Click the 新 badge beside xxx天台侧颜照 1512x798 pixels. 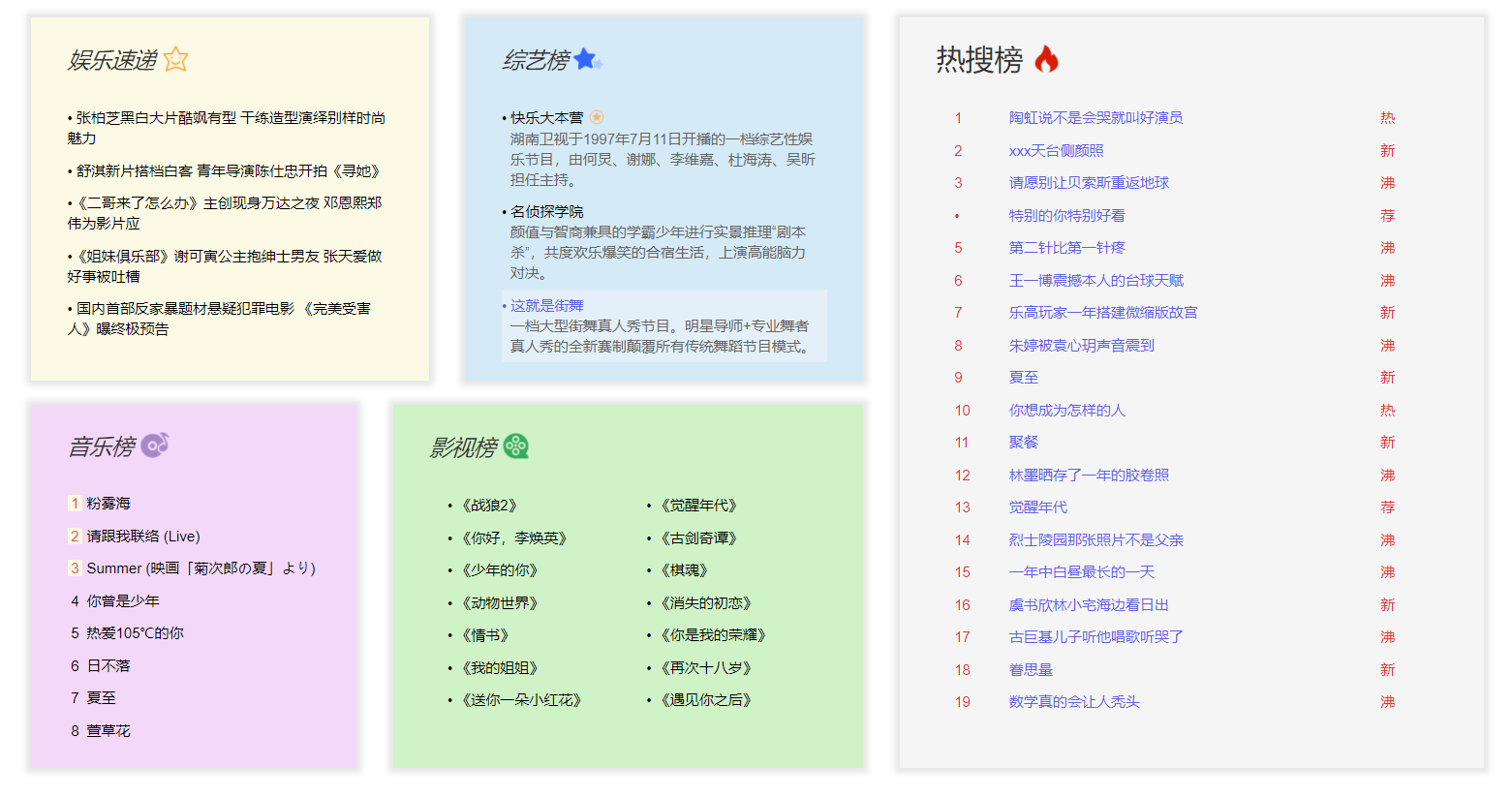coord(1387,150)
